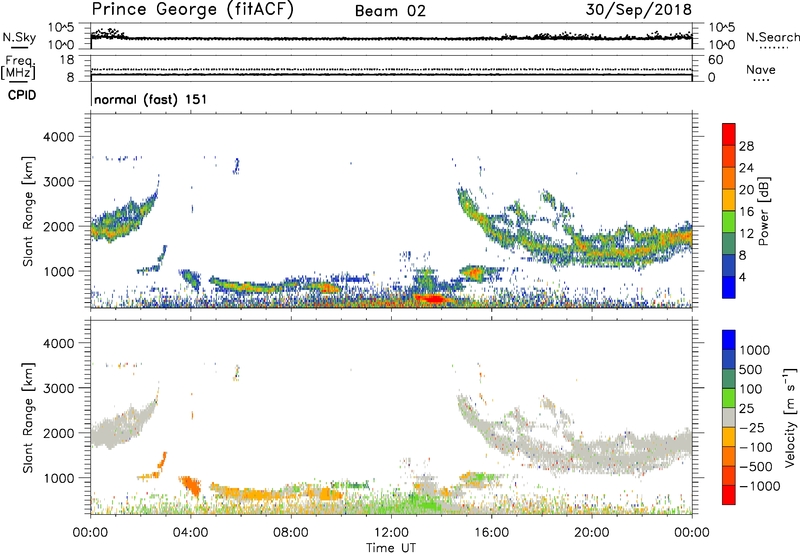Select the light green Power segment between 12 and 16
This screenshot has height=554, width=800.
pyautogui.click(x=729, y=221)
